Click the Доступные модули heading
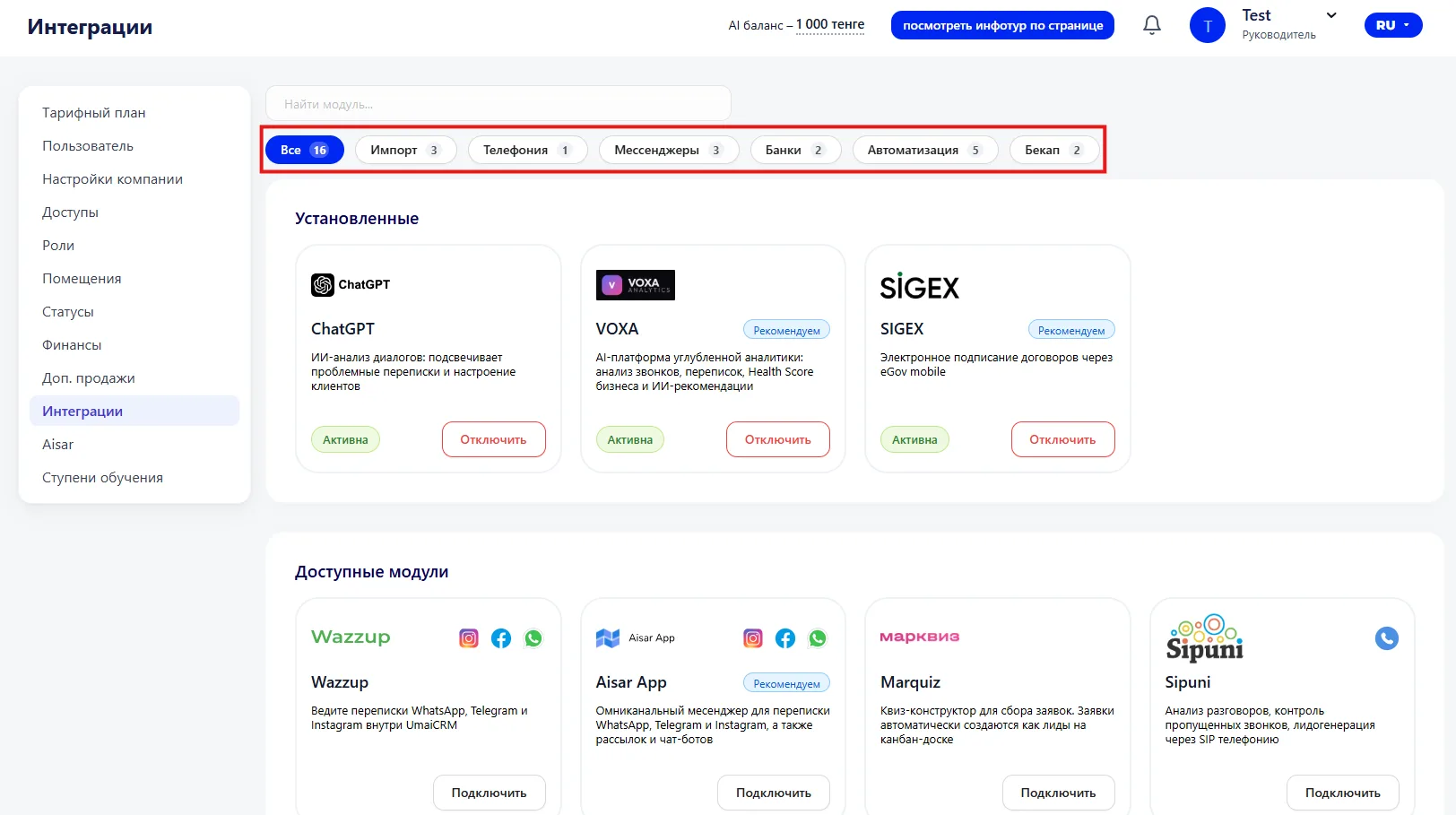The image size is (1456, 815). (372, 572)
